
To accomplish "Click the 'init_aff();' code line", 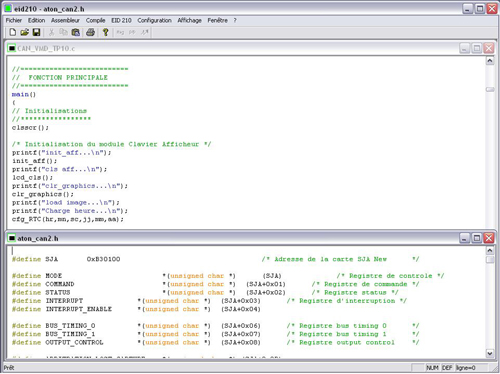I will [x=34, y=161].
